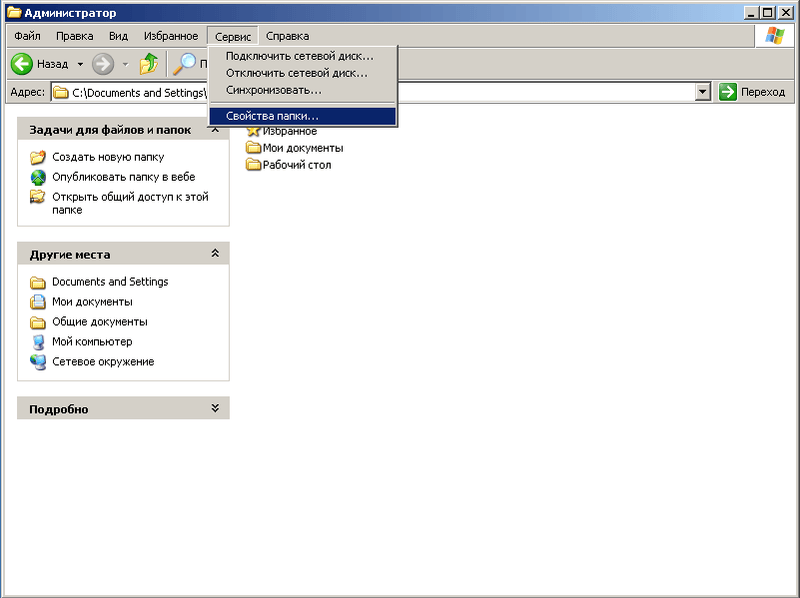Click the Переход button label
The height and width of the screenshot is (598, 800).
click(763, 92)
